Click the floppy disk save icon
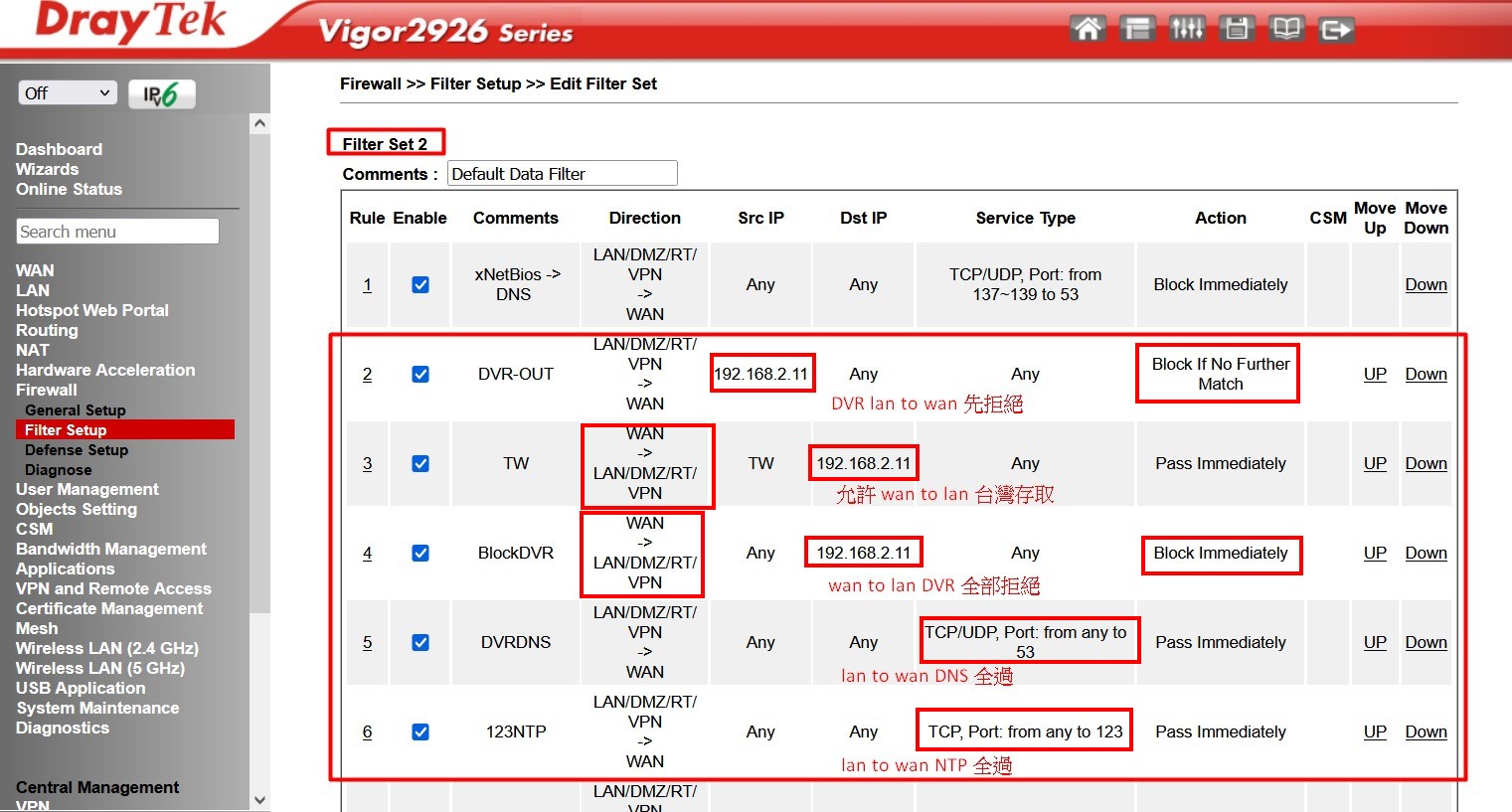 tap(1237, 29)
